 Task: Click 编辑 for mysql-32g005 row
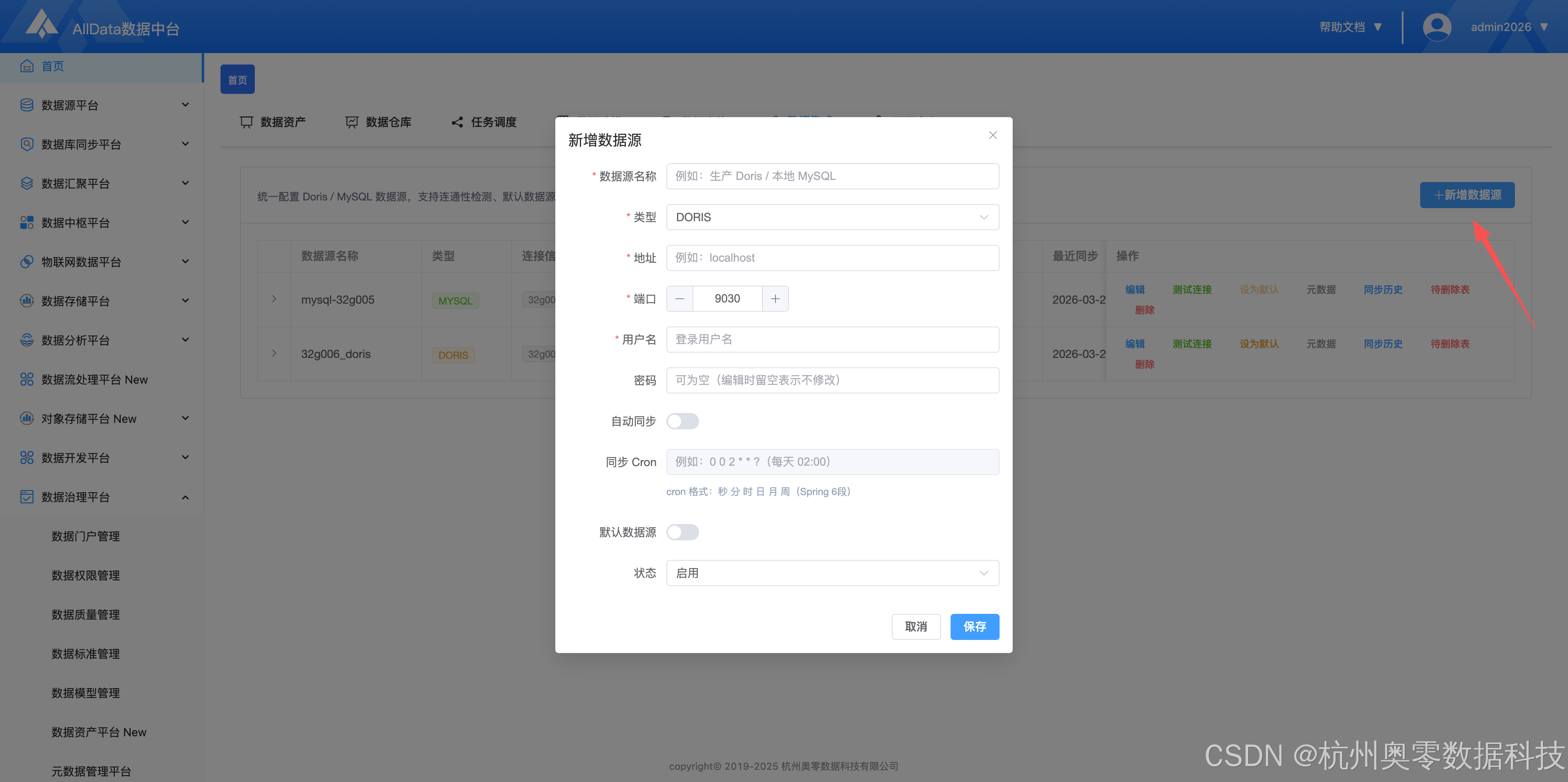[x=1135, y=290]
